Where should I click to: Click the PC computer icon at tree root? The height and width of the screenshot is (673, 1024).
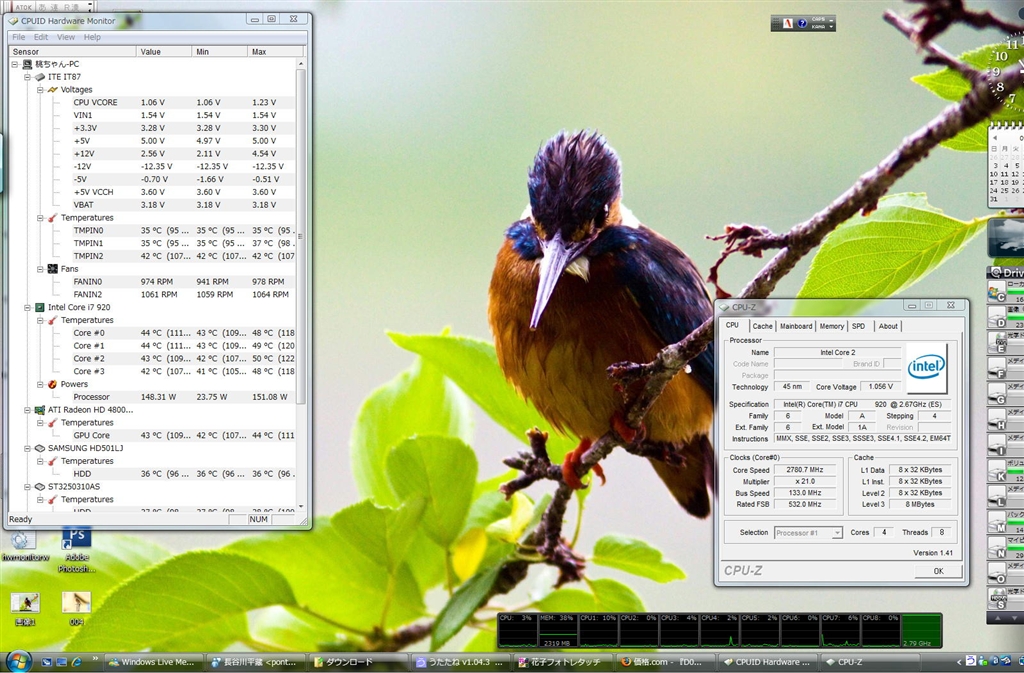[27, 64]
